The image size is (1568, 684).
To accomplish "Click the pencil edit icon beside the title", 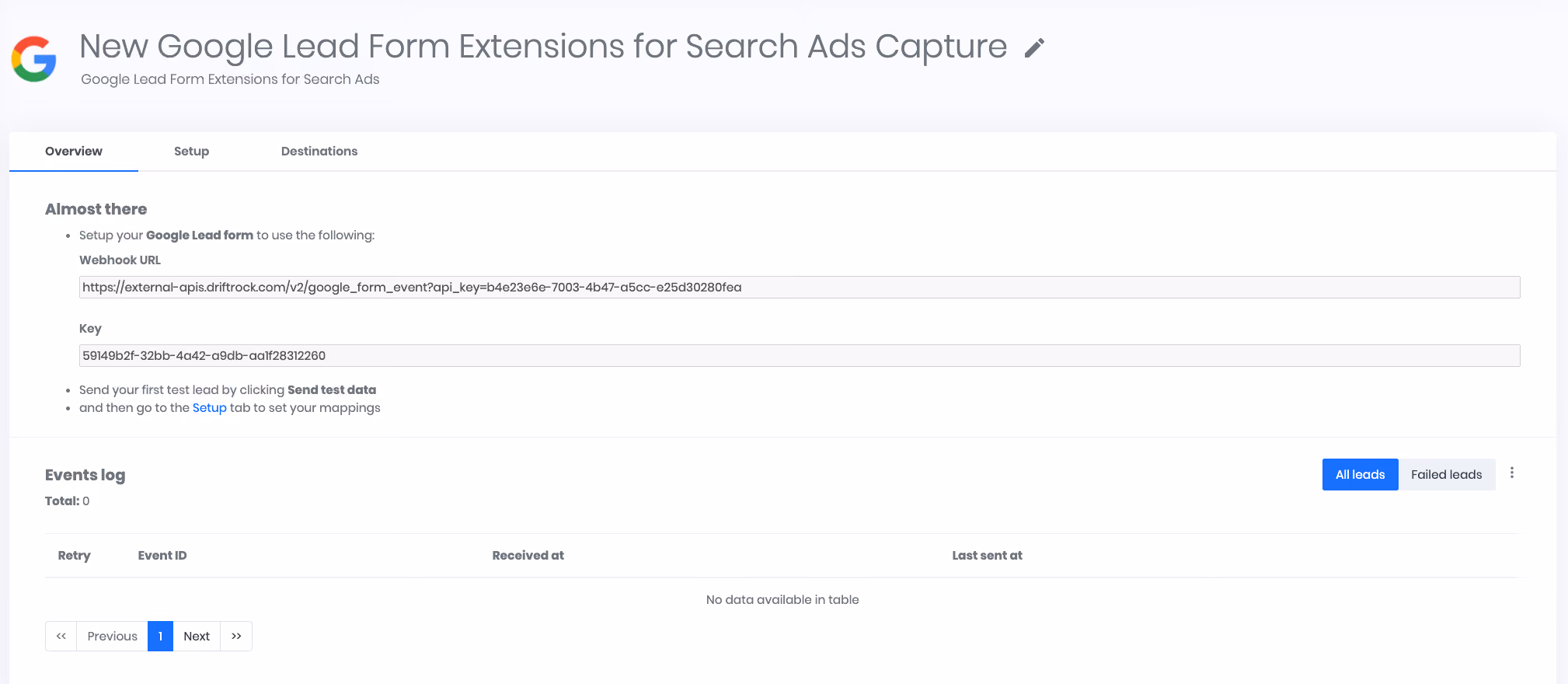I will pos(1034,48).
